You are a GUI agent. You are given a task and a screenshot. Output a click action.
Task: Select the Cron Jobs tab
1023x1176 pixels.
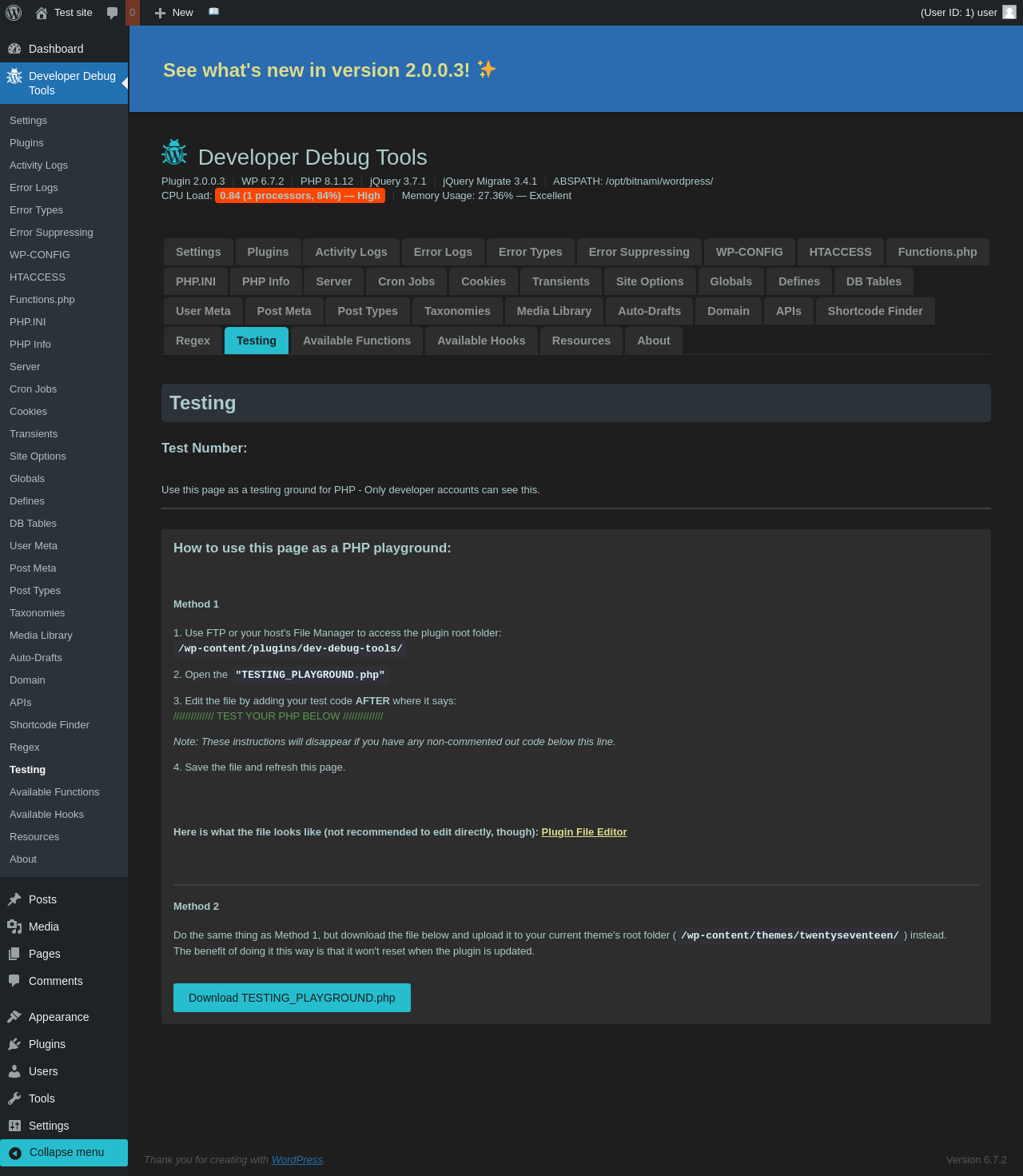[406, 281]
